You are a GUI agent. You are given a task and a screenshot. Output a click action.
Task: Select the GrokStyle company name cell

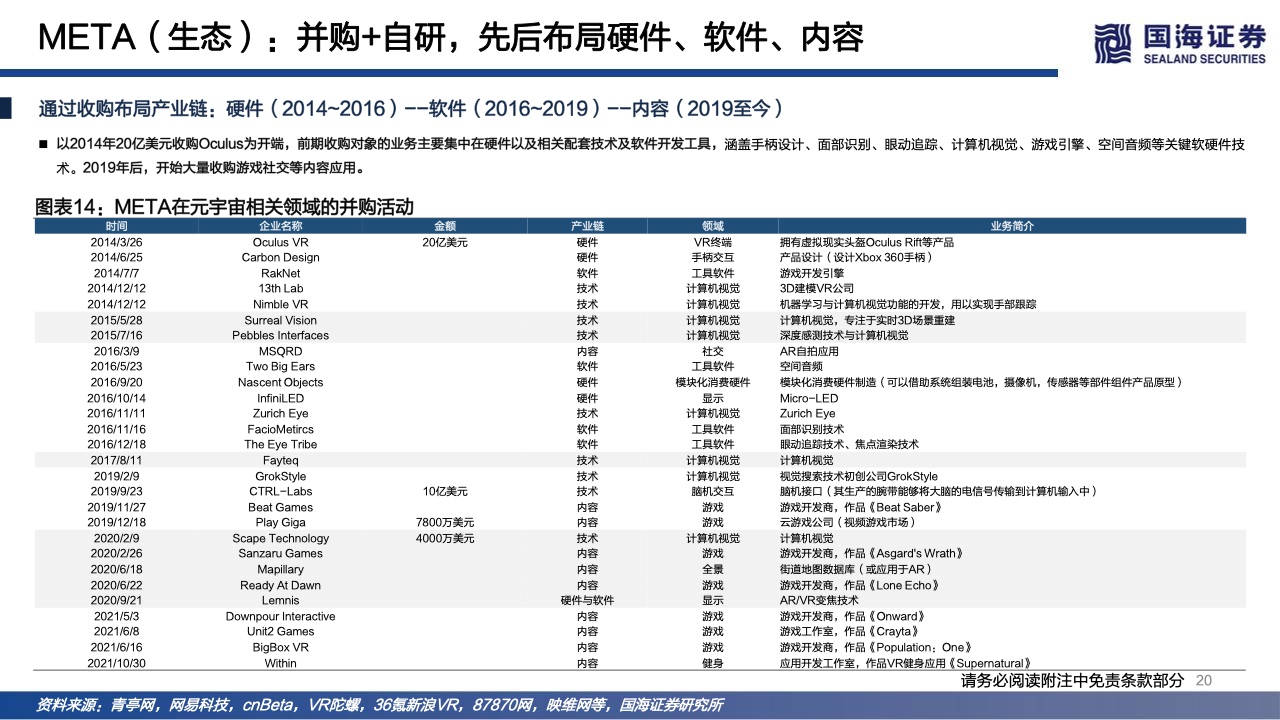click(x=280, y=476)
